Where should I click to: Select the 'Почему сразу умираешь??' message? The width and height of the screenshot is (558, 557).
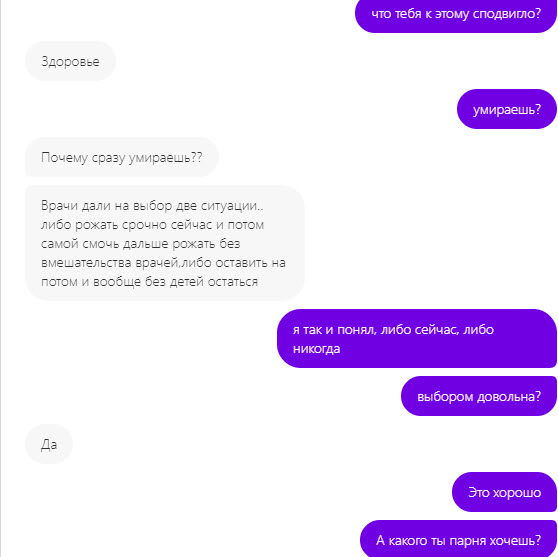[x=121, y=157]
